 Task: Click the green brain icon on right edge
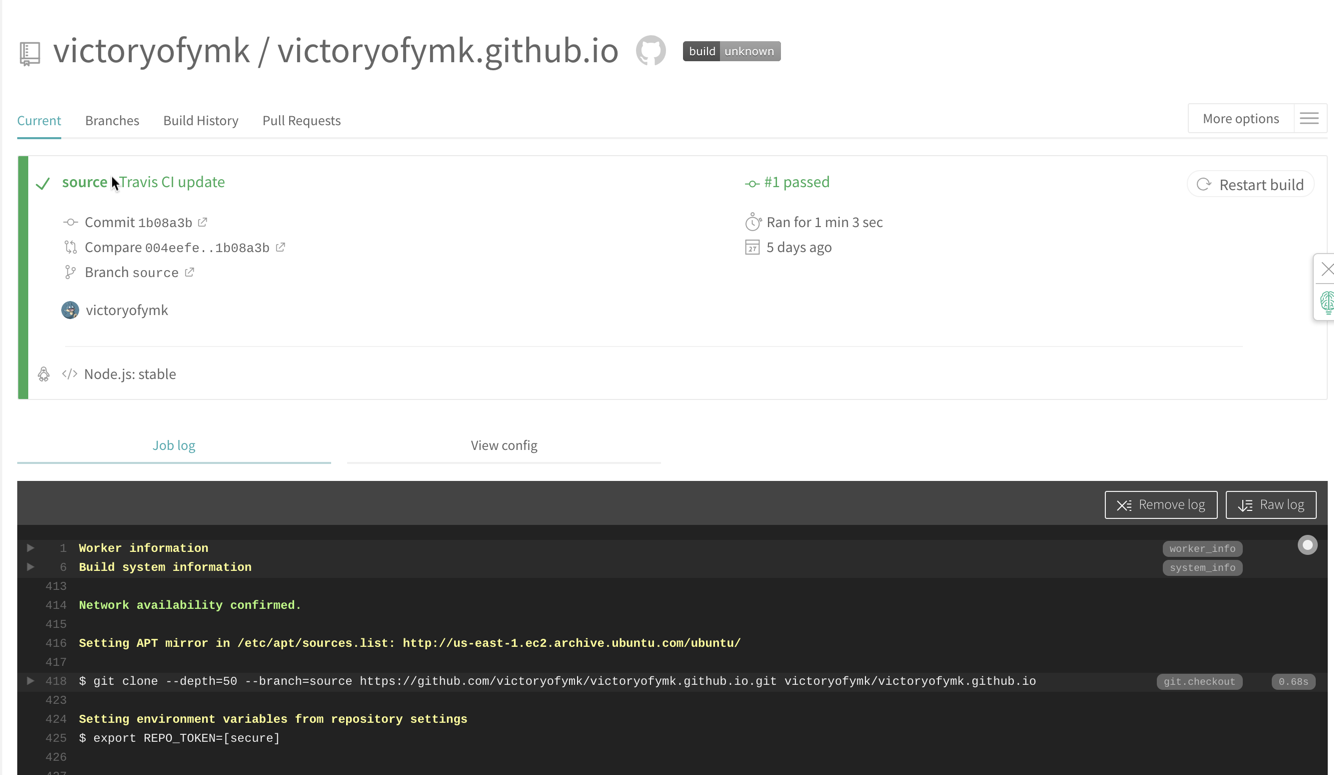tap(1327, 302)
